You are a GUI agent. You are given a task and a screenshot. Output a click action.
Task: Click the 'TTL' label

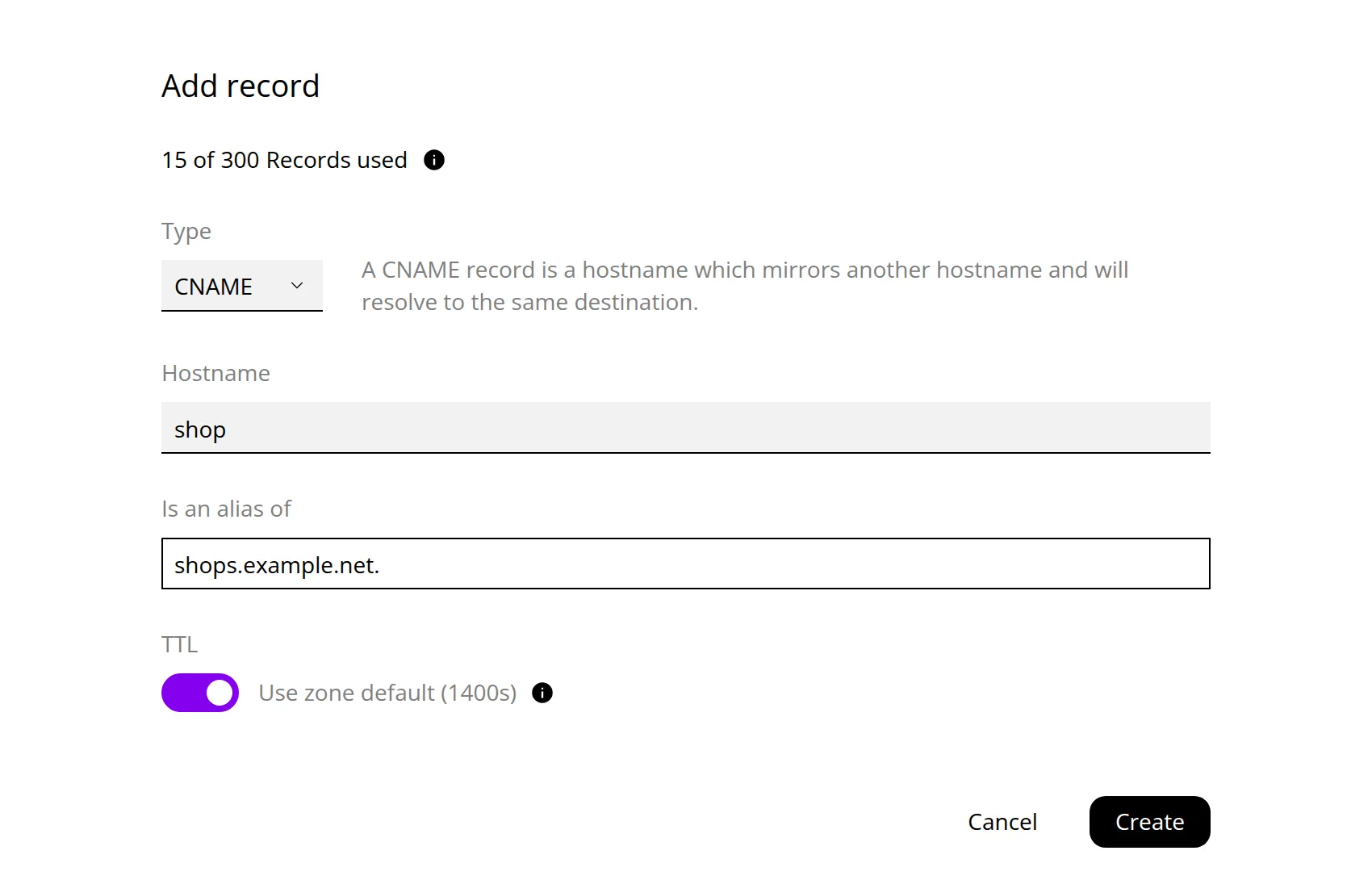[179, 644]
